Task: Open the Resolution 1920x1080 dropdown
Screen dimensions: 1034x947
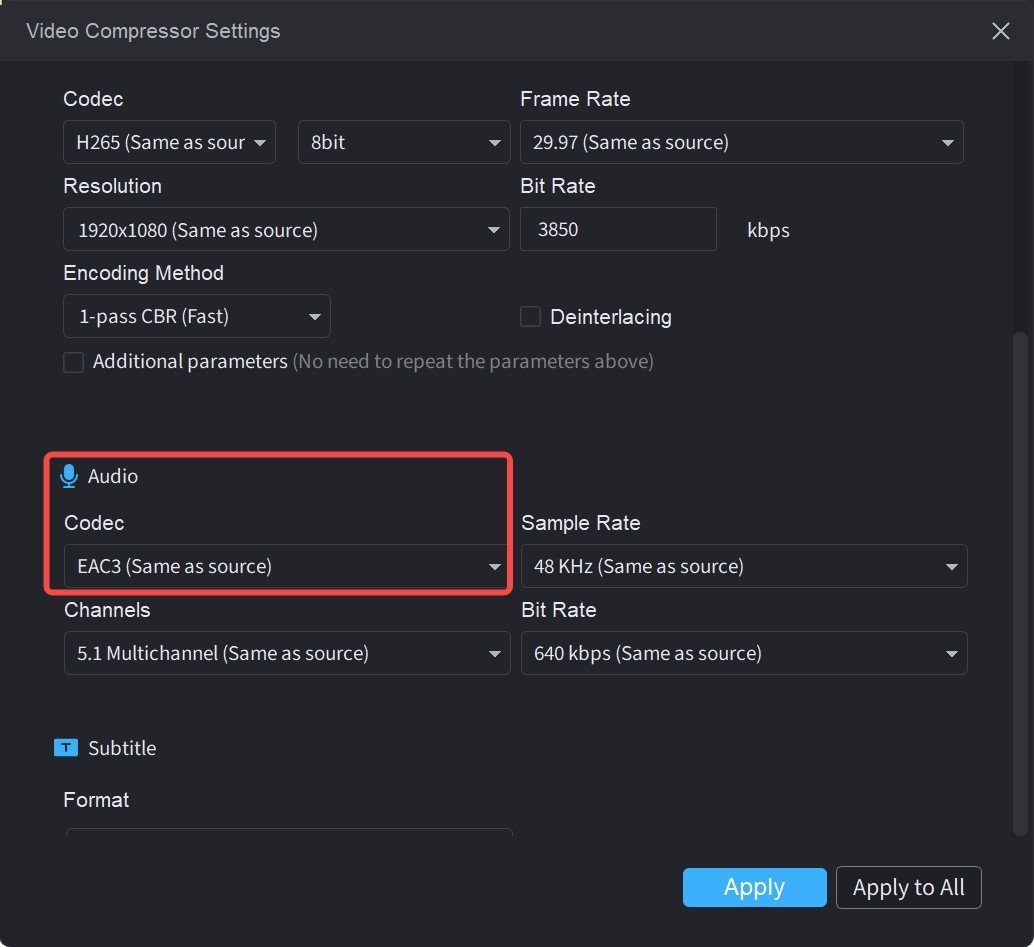Action: click(286, 229)
